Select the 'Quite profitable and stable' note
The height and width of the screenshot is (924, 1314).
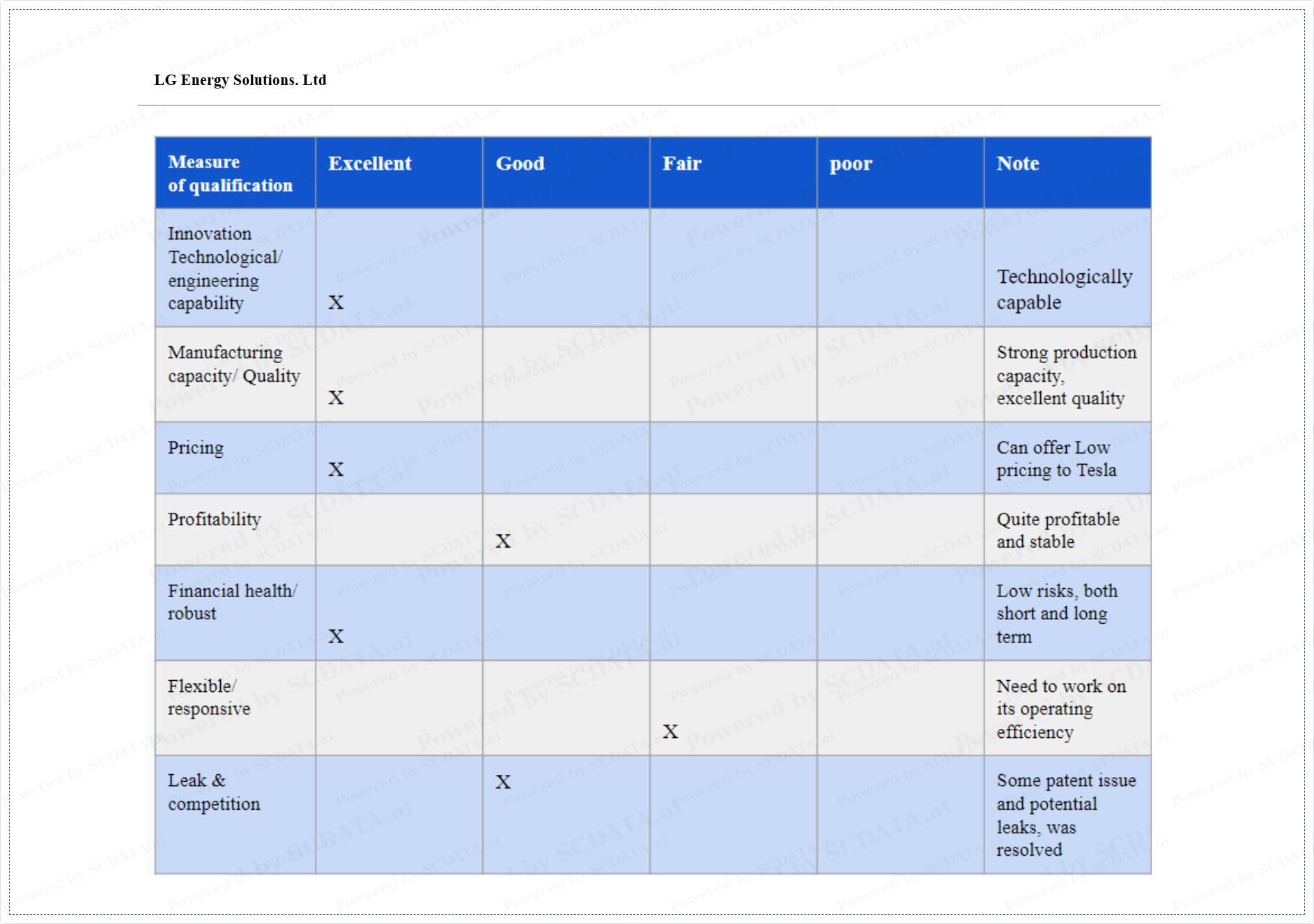pyautogui.click(x=1058, y=530)
